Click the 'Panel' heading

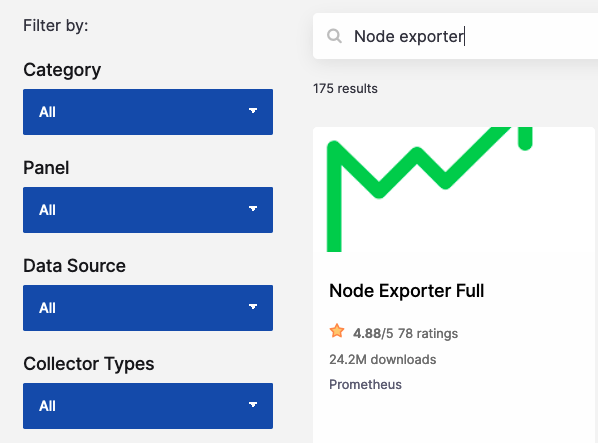[46, 168]
